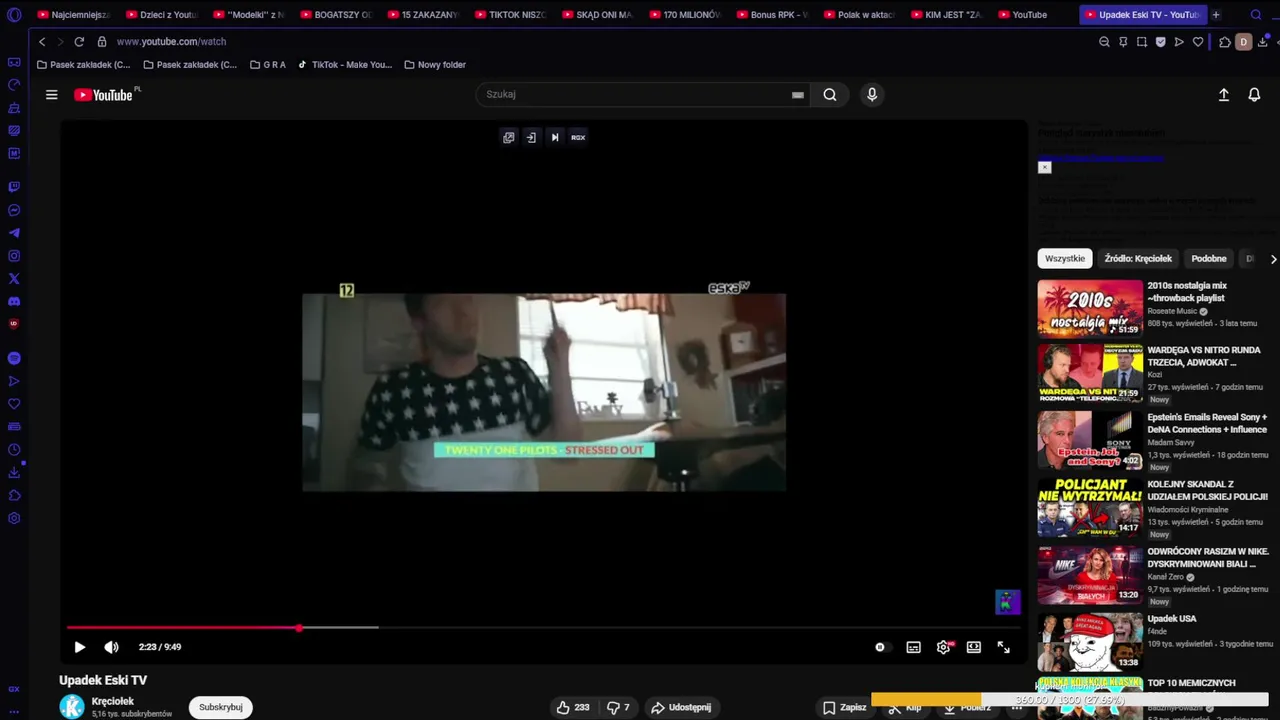Open browser downloads icon
Image resolution: width=1280 pixels, height=720 pixels.
pyautogui.click(x=1264, y=42)
